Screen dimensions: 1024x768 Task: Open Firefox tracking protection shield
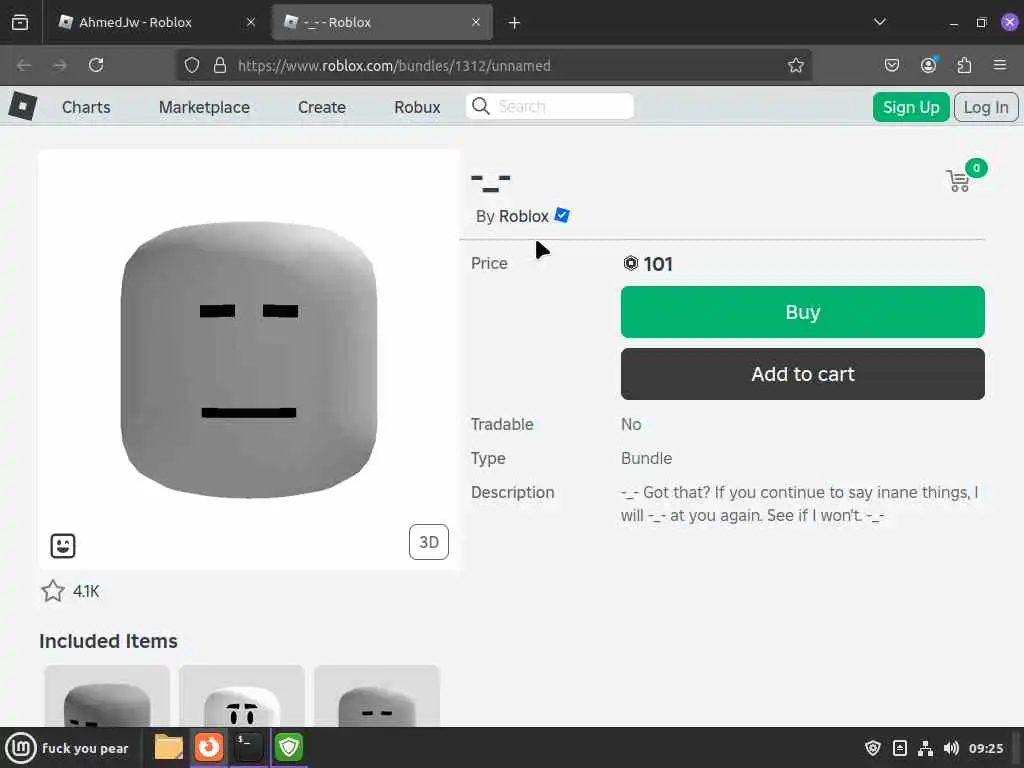pos(191,65)
